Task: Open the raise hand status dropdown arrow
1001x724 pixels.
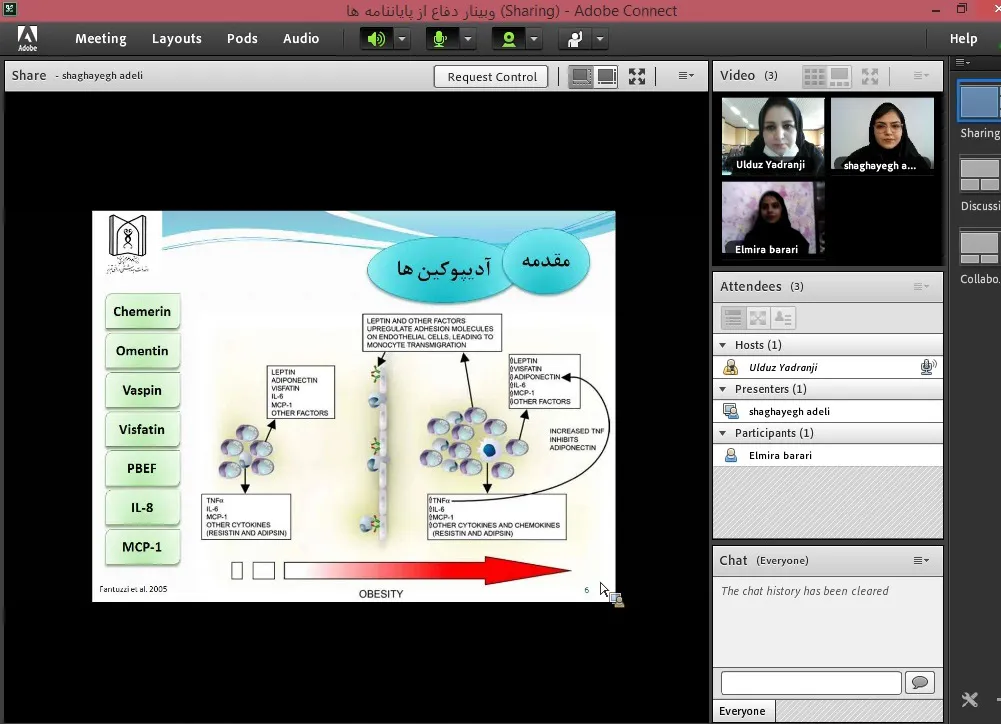Action: click(x=599, y=39)
